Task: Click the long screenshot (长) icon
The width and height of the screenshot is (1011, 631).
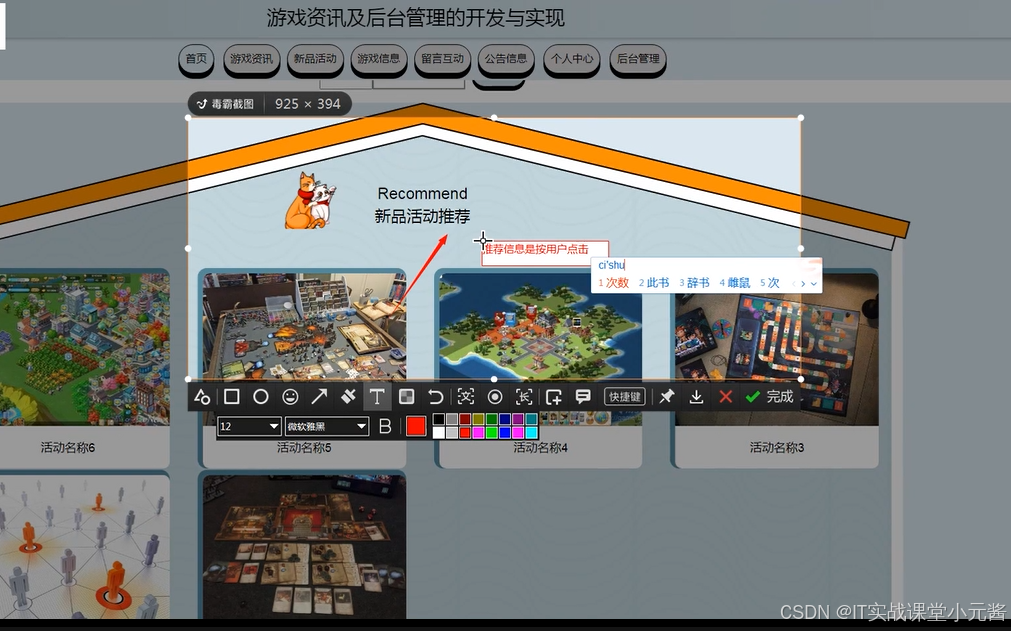Action: [x=524, y=397]
